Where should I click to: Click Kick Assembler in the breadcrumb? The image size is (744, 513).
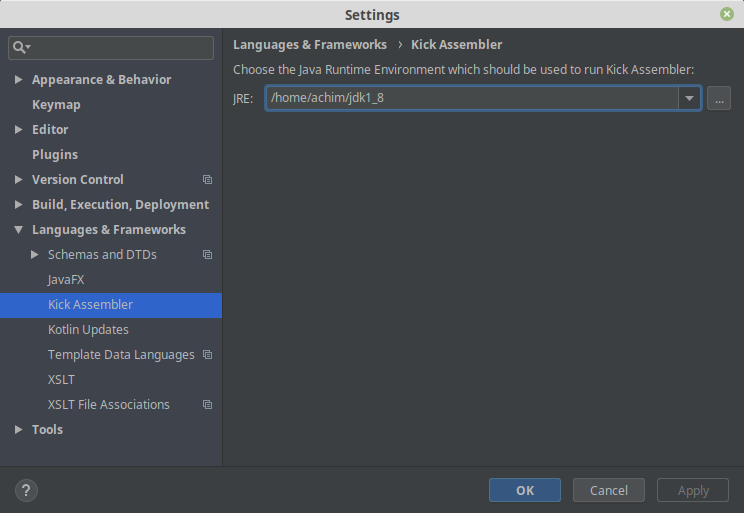click(456, 45)
